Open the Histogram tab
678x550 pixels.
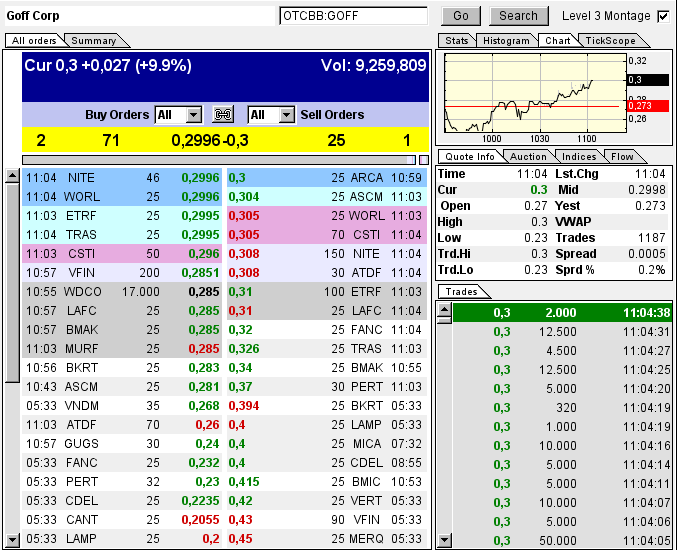tap(505, 41)
